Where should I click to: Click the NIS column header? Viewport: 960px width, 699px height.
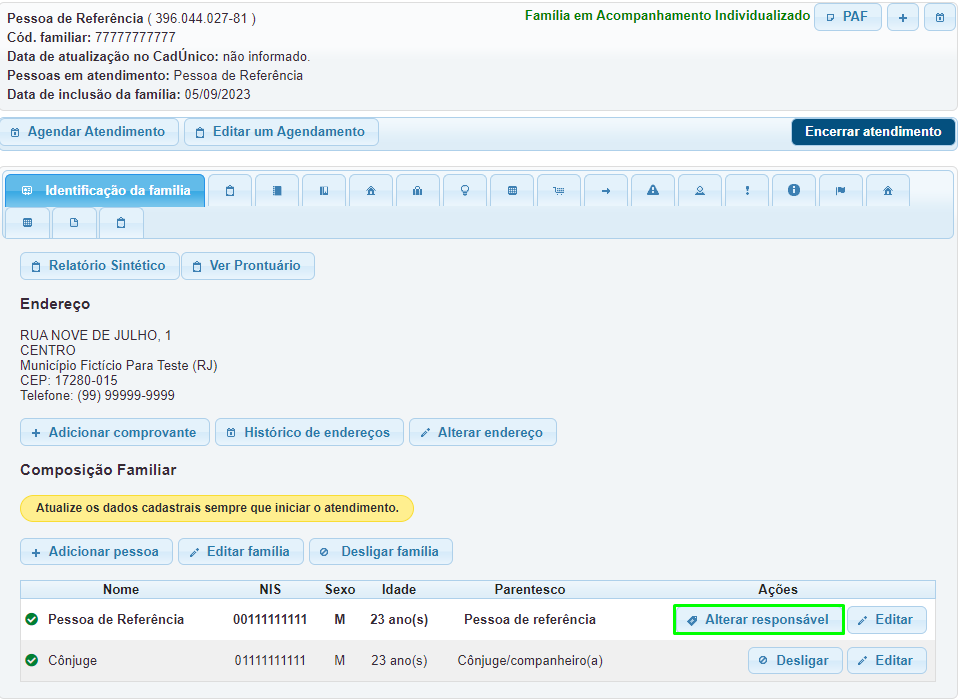[270, 589]
